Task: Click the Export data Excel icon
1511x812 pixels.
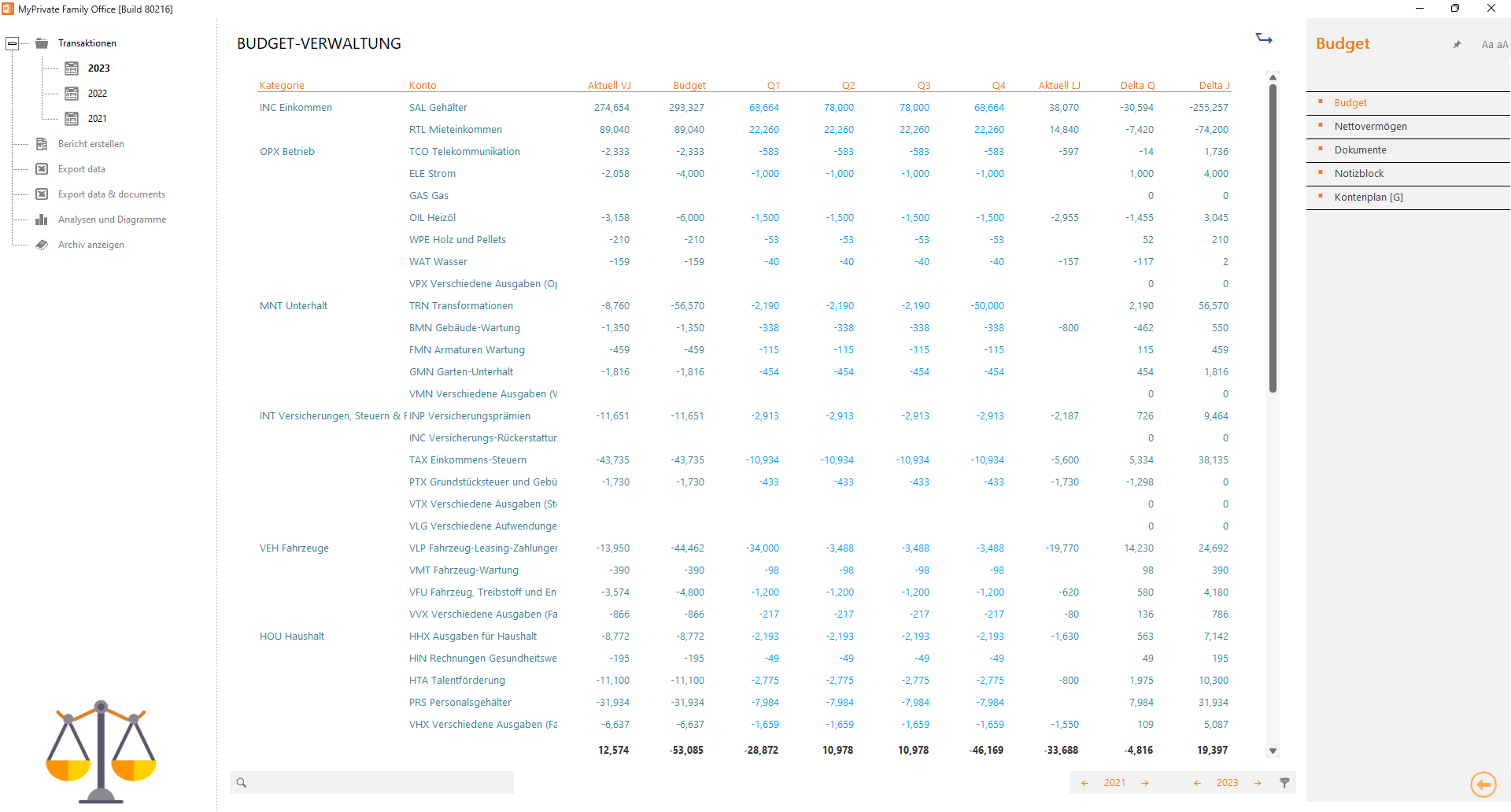Action: click(41, 168)
